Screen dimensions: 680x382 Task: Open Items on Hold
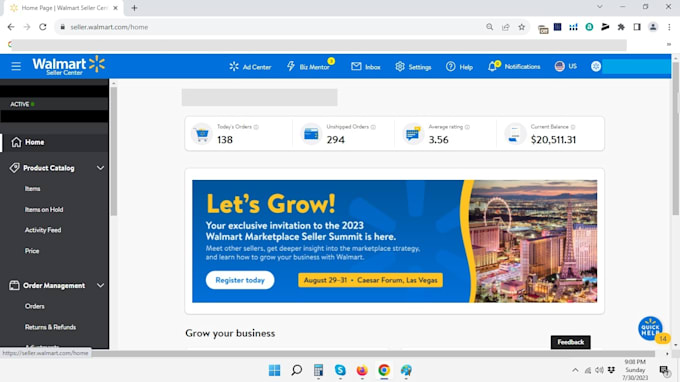pyautogui.click(x=44, y=209)
